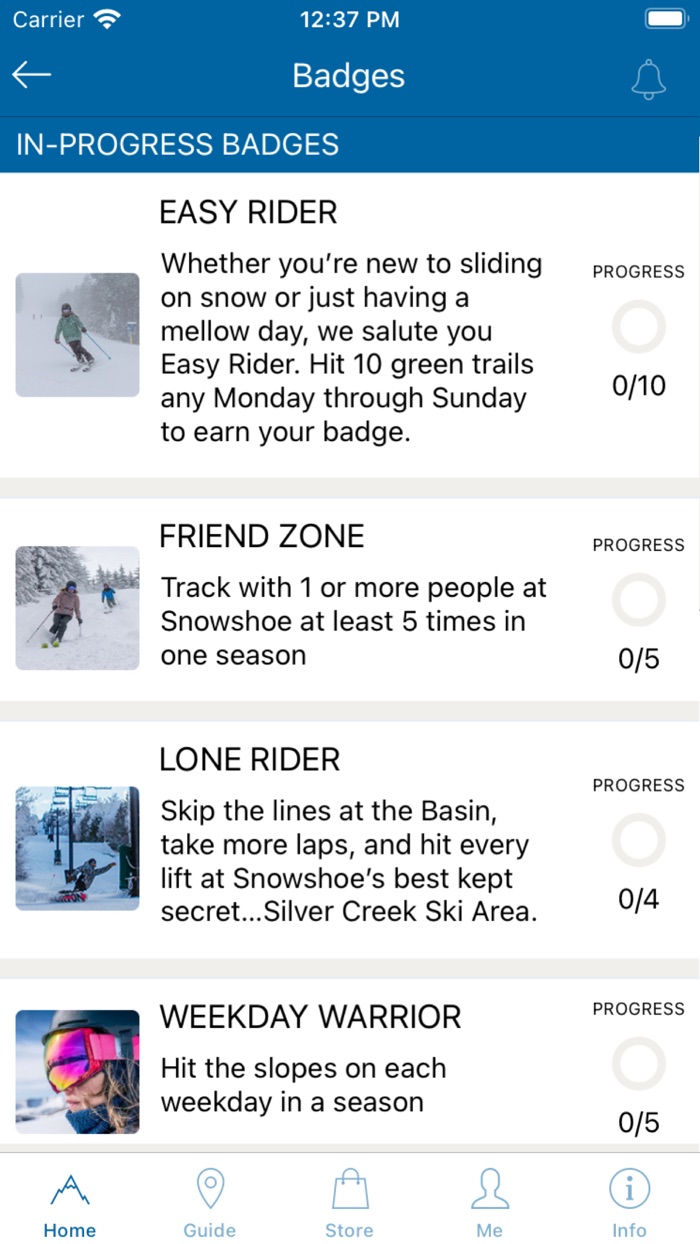The image size is (700, 1244).
Task: Switch to the Me tab
Action: 489,1200
